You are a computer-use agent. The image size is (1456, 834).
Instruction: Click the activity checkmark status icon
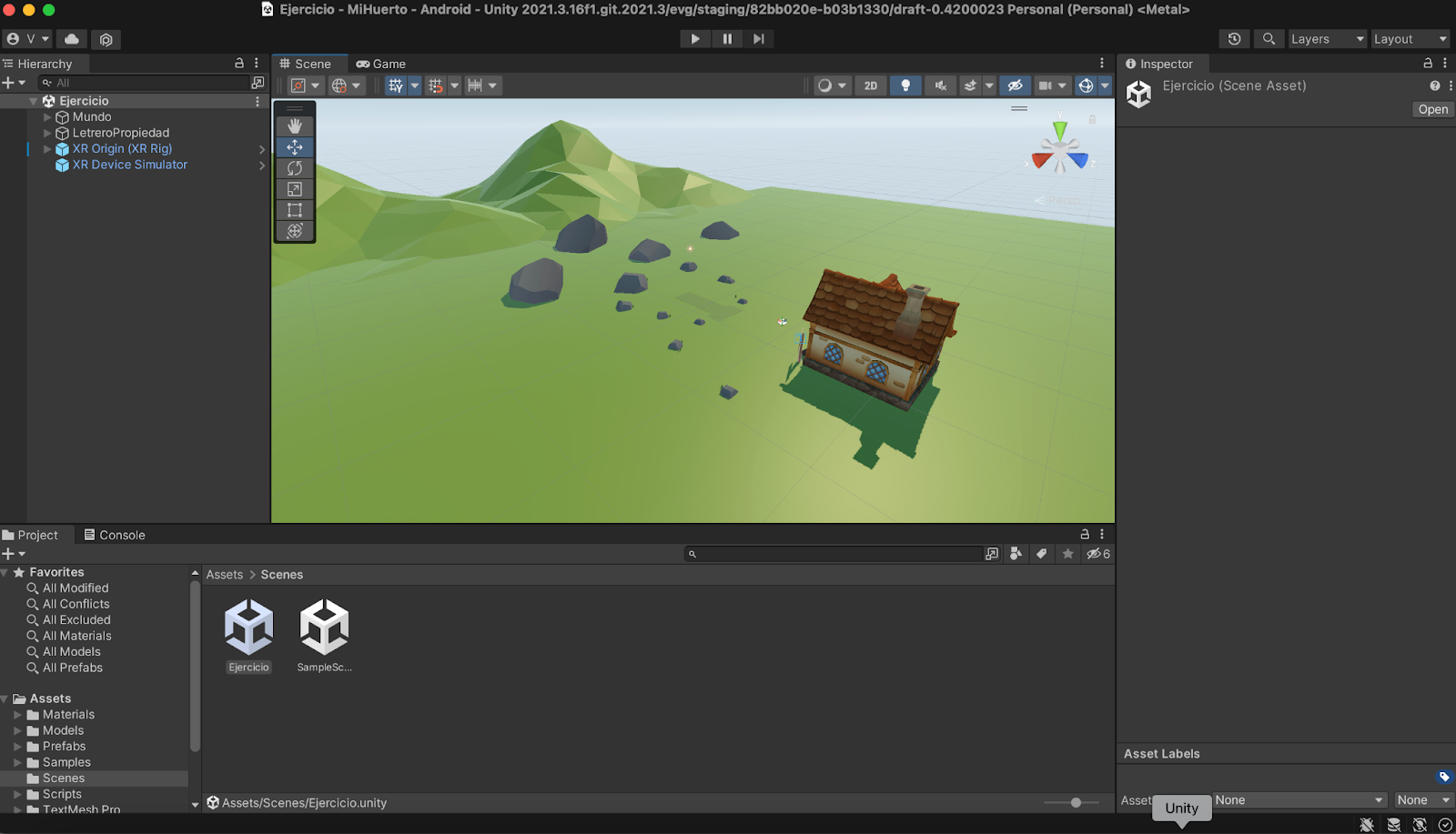1445,825
